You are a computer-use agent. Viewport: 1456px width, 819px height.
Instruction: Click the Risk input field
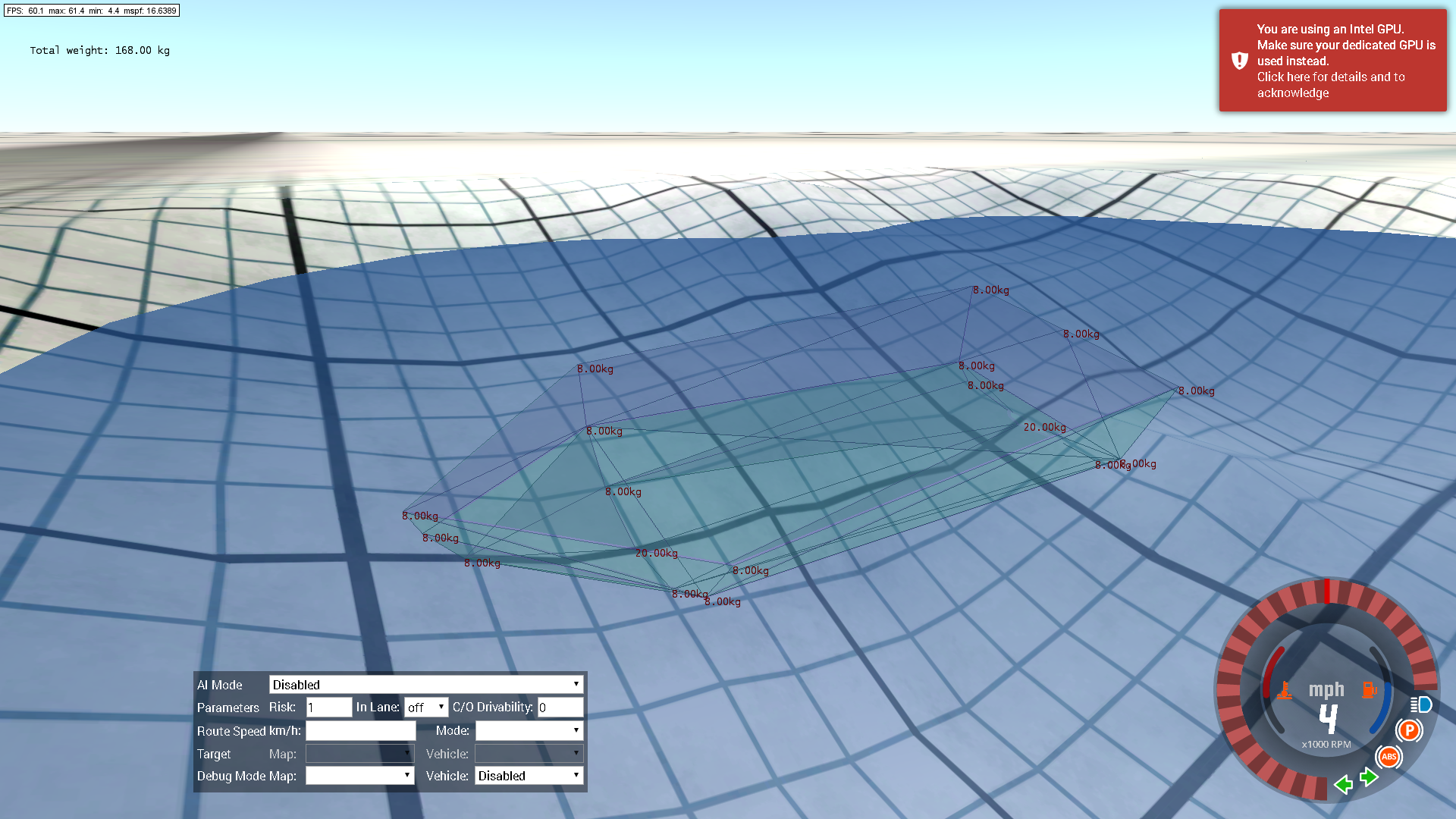pos(329,708)
